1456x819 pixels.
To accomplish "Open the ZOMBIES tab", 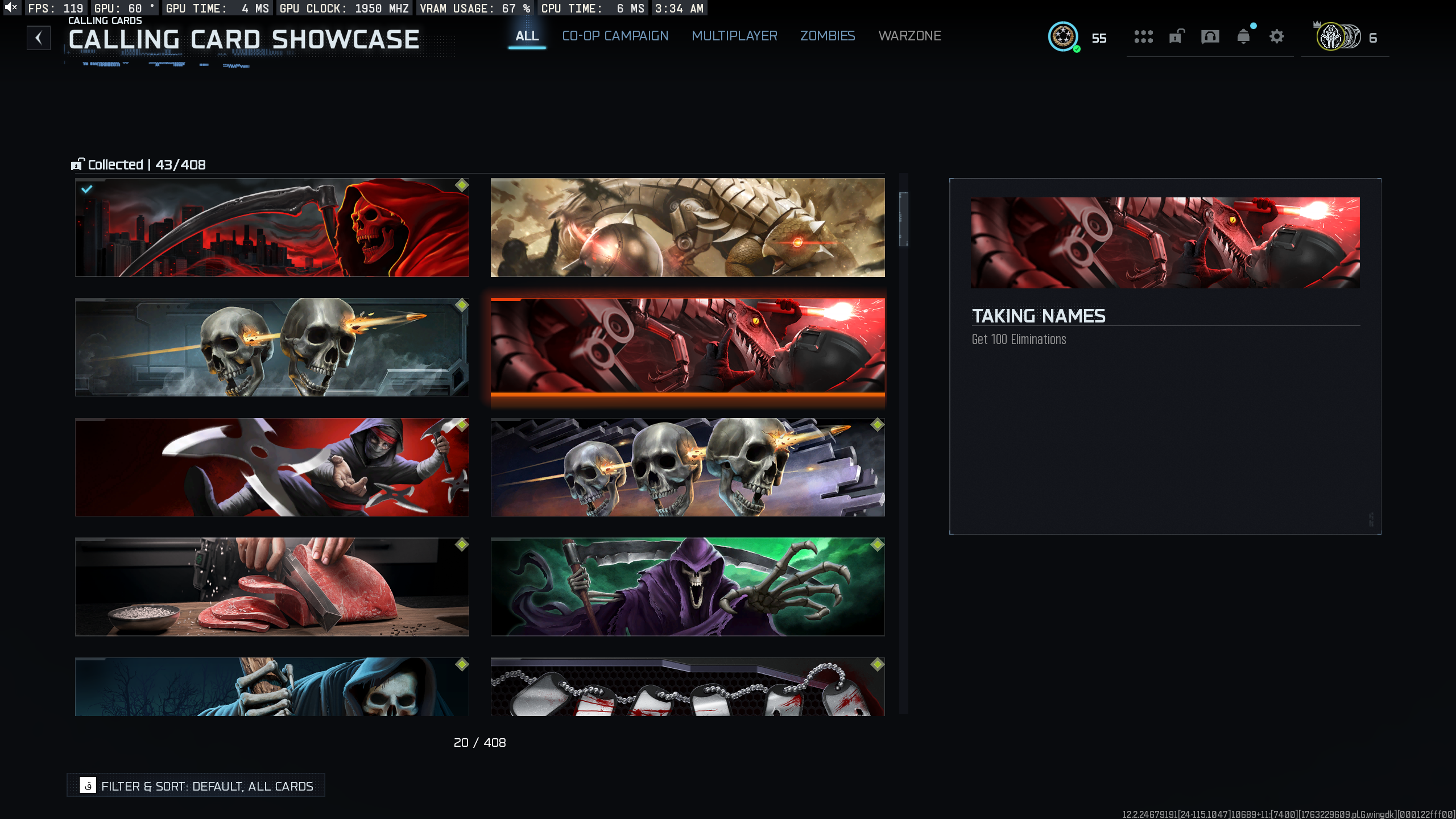I will [828, 36].
